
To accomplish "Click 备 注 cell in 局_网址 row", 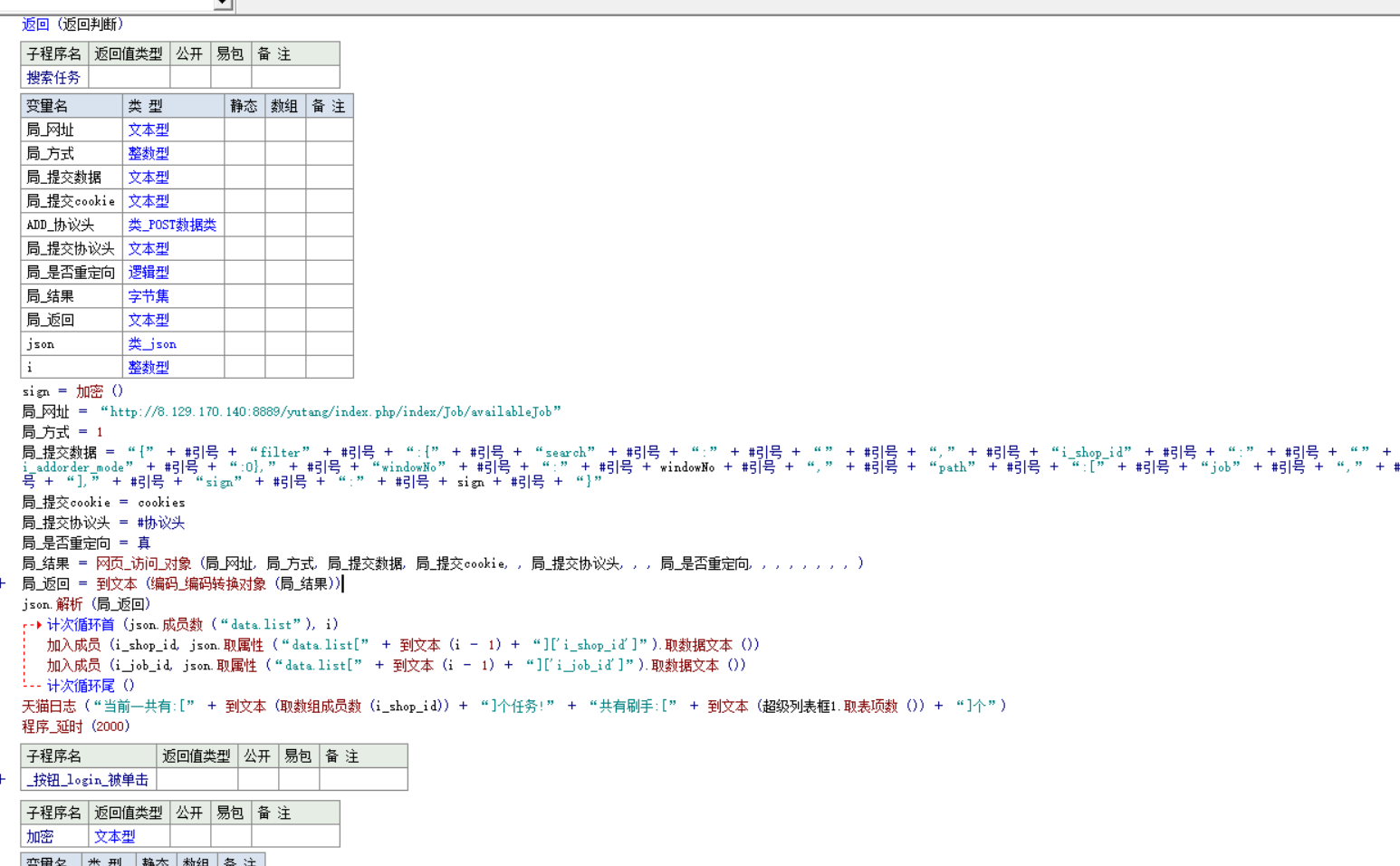I will coord(330,130).
